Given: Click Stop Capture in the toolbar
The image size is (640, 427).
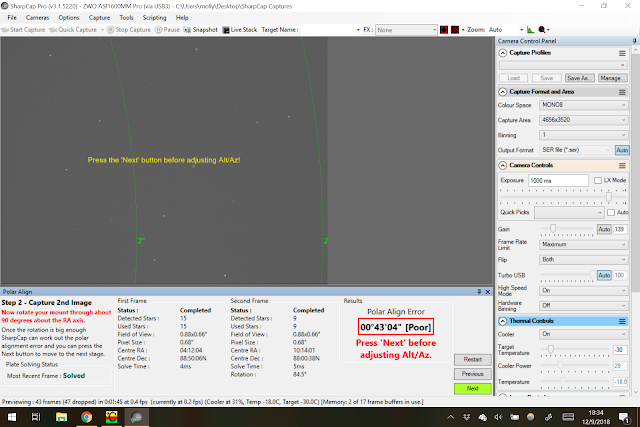Looking at the screenshot, I should [129, 30].
